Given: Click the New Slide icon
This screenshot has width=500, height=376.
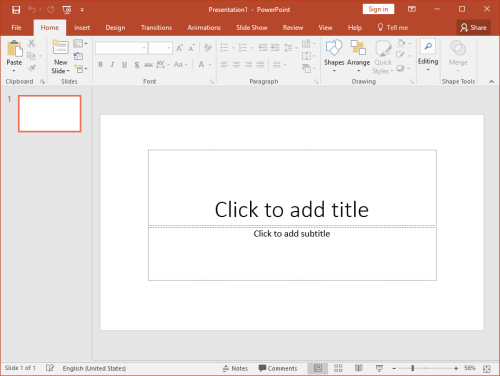Looking at the screenshot, I should point(60,47).
